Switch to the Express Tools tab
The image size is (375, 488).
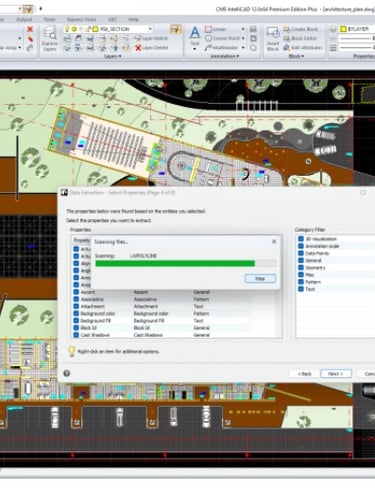[x=81, y=20]
